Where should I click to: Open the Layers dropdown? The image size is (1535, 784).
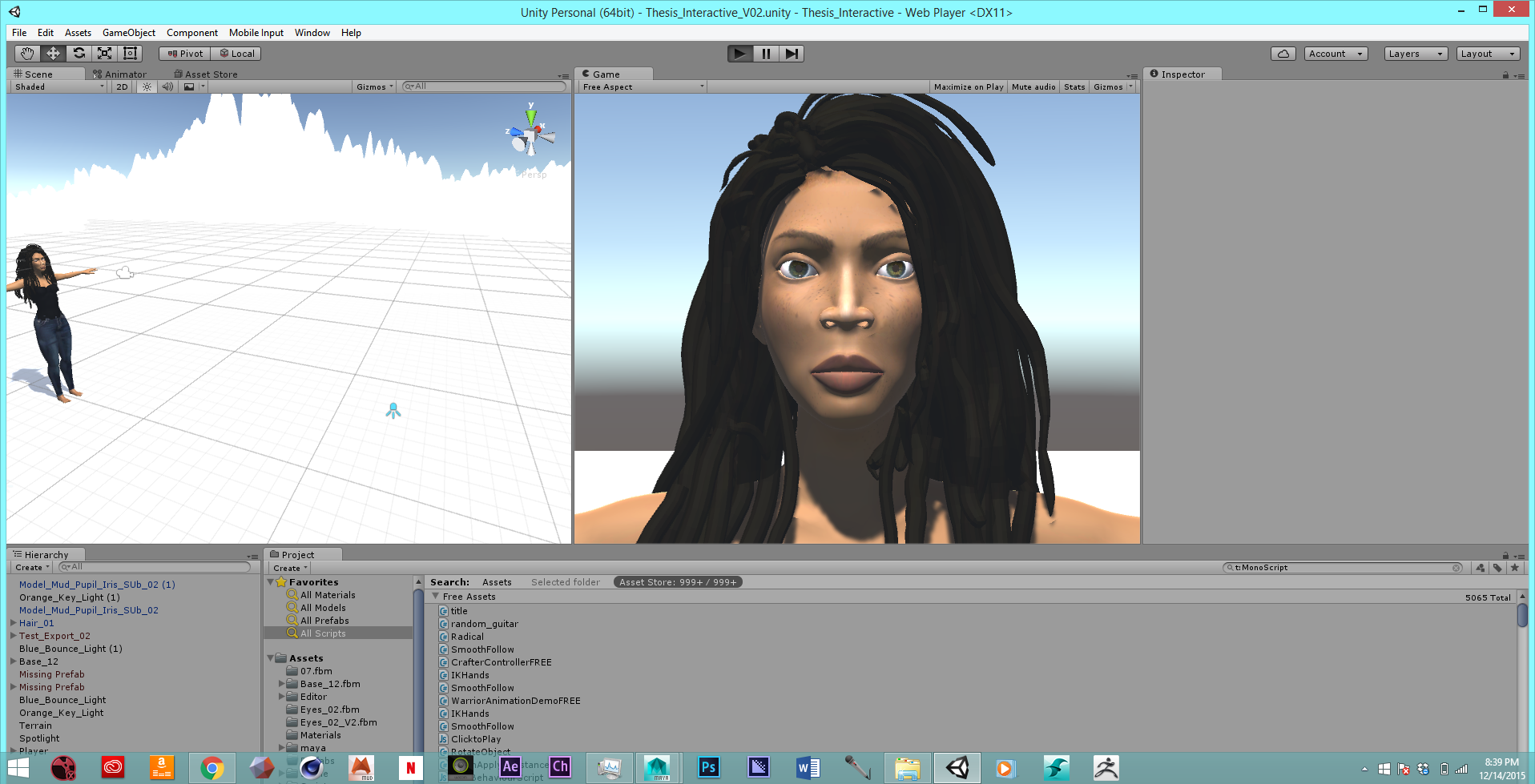click(x=1416, y=54)
